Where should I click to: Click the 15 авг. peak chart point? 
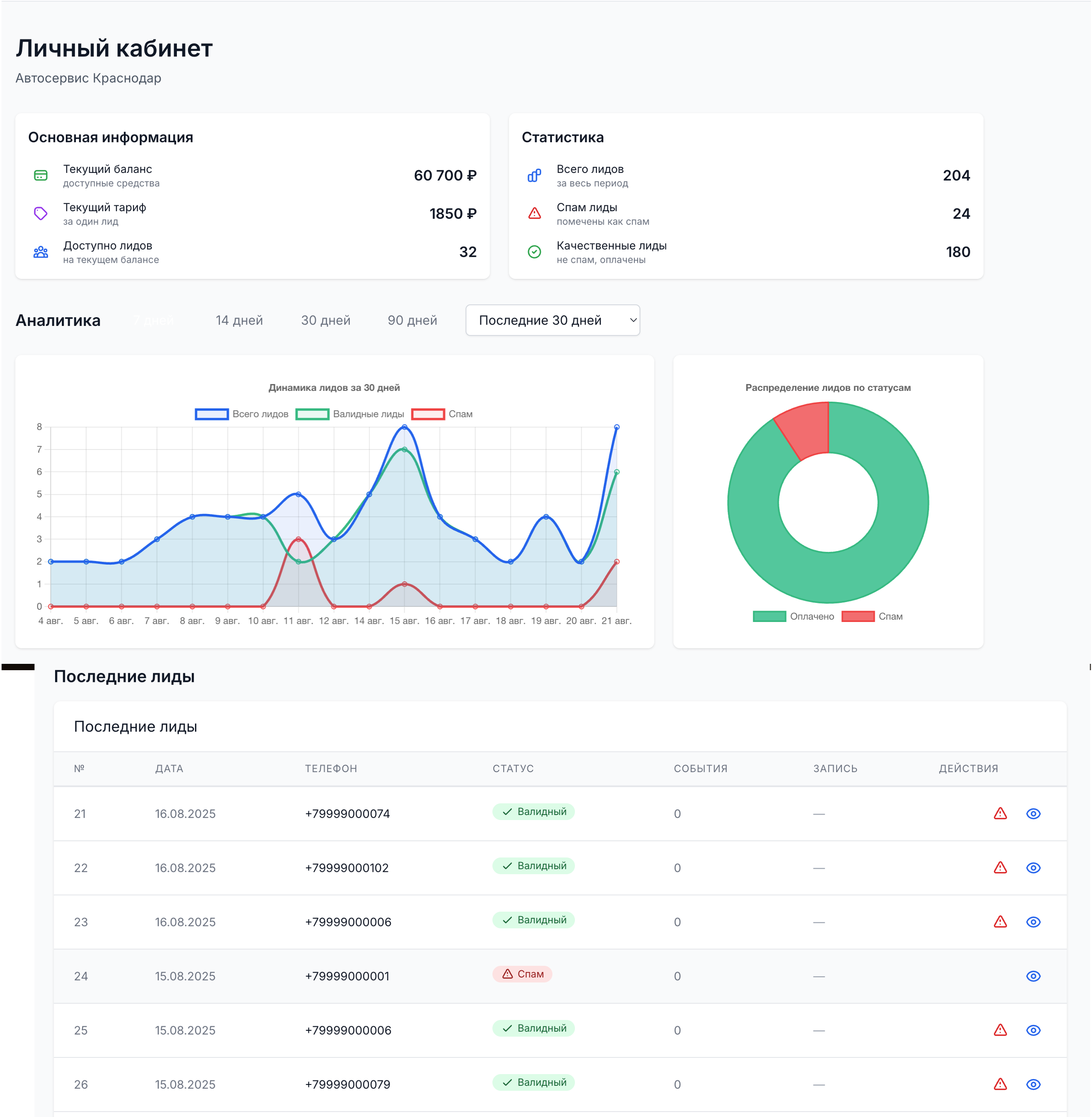point(404,427)
